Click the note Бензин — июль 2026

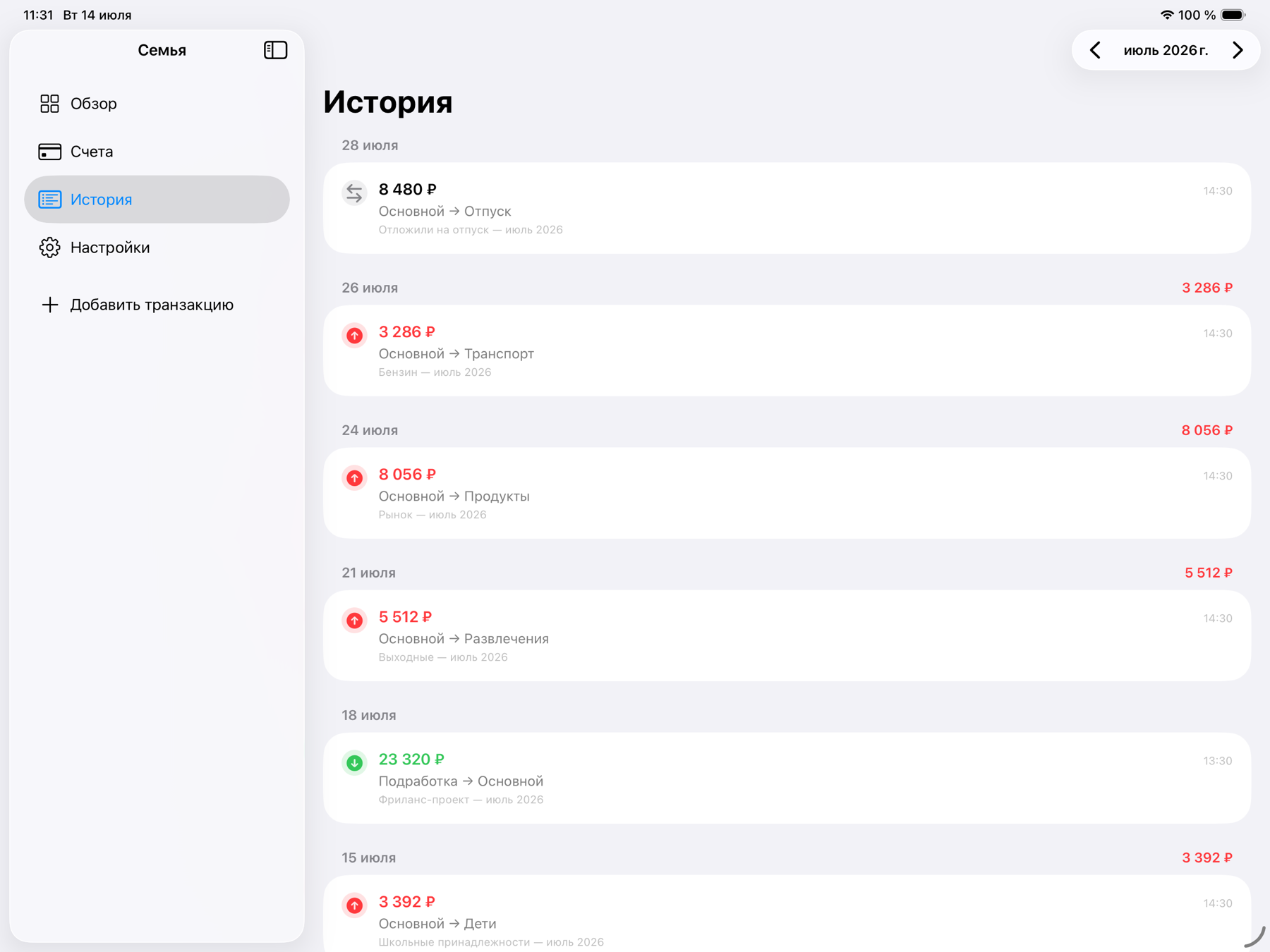point(435,372)
